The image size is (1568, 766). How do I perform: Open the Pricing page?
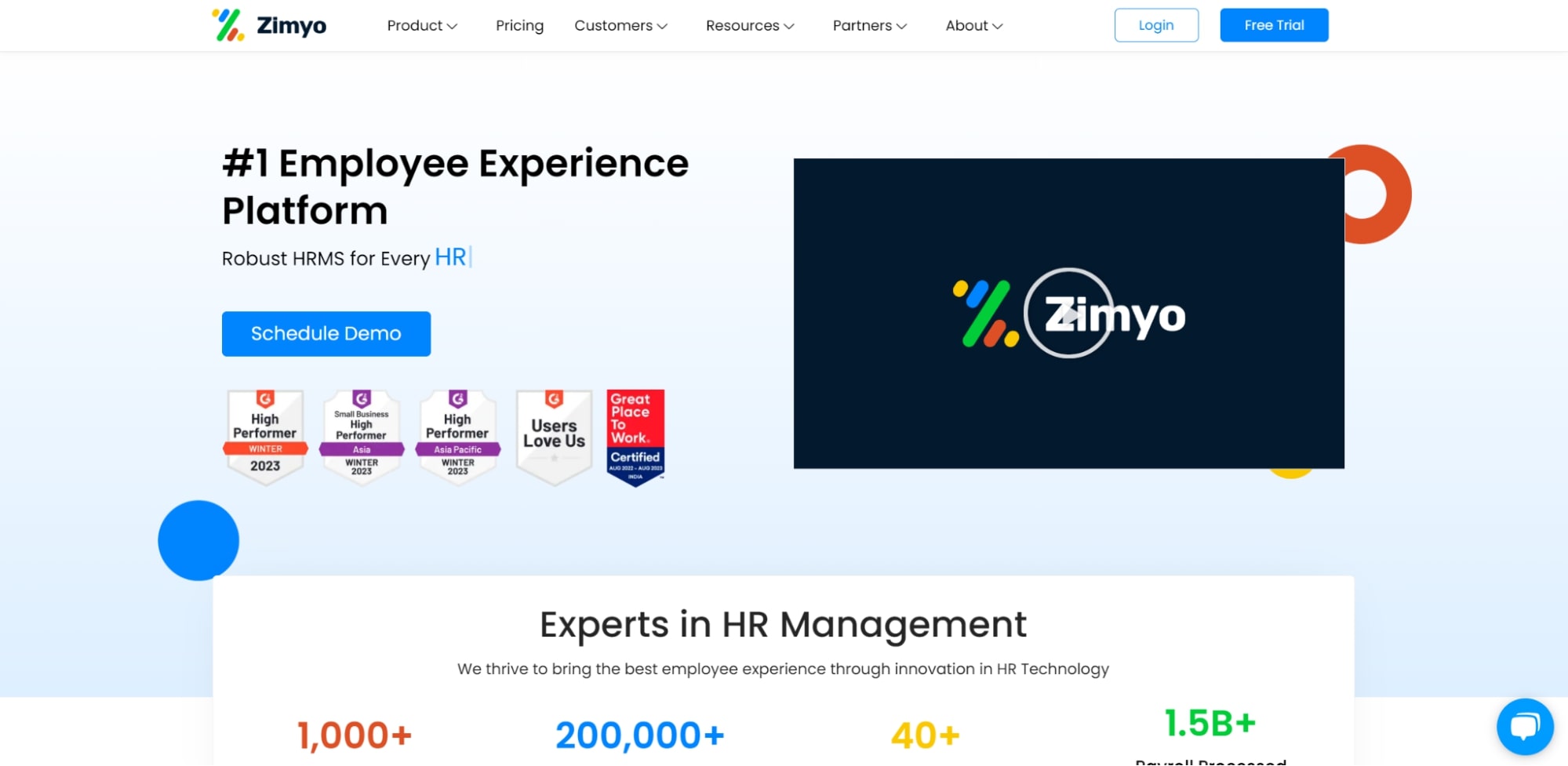(519, 26)
